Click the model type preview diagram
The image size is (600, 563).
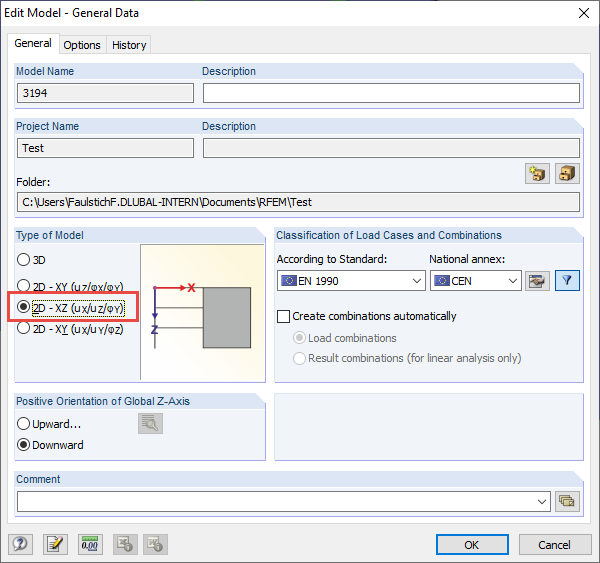pyautogui.click(x=203, y=312)
